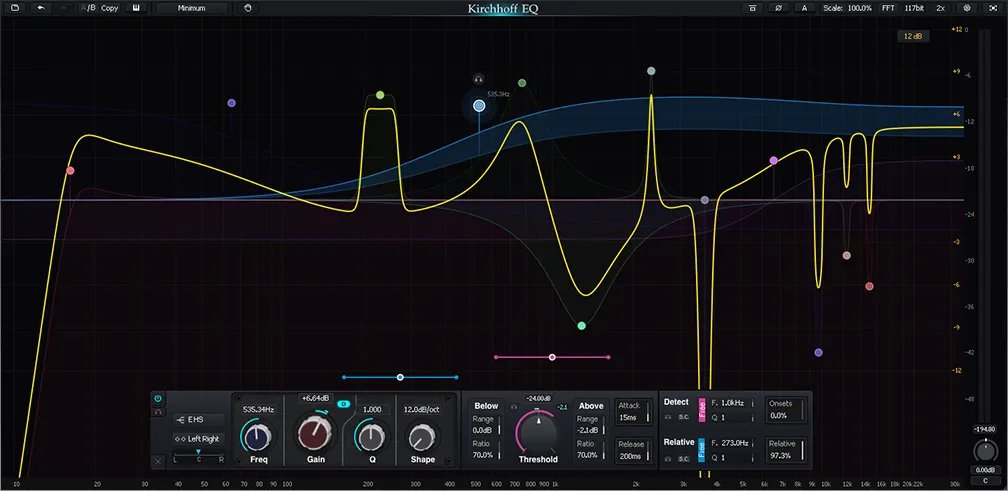This screenshot has width=1008, height=491.
Task: Select the purple EQ band node near 60Hz
Action: tap(231, 103)
